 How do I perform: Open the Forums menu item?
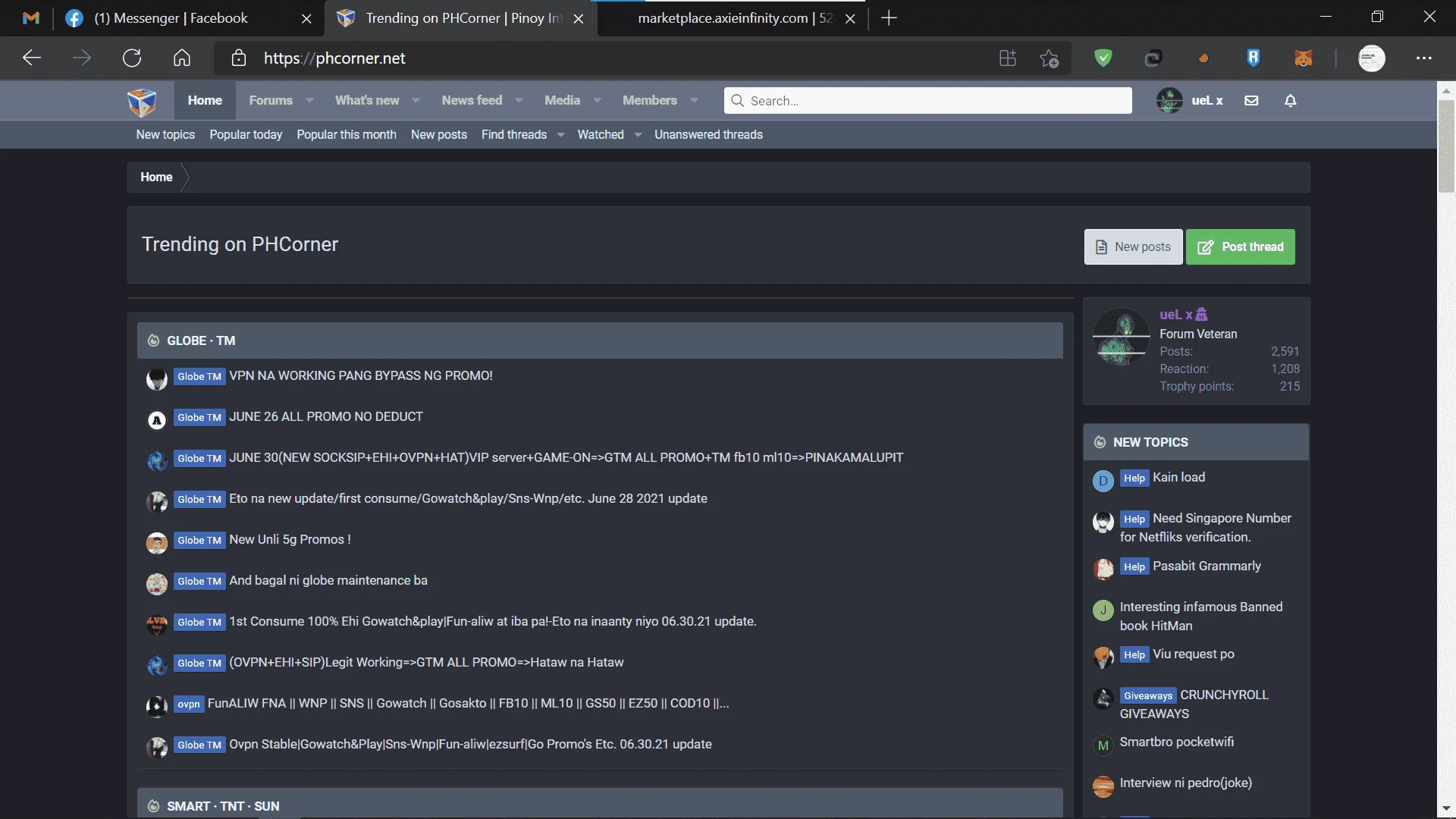(271, 100)
